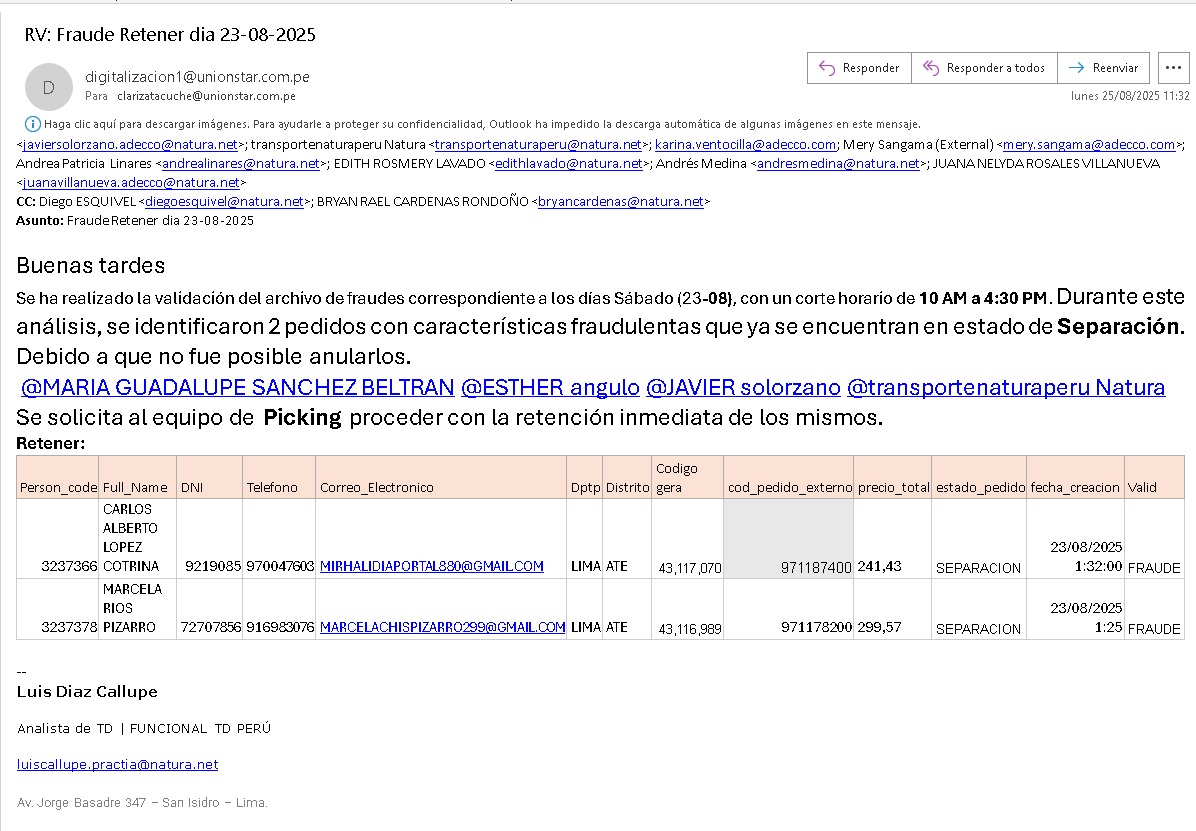Screen dimensions: 1196x831
Task: Open transportenaturaperu@natura.net email link
Action: click(539, 144)
